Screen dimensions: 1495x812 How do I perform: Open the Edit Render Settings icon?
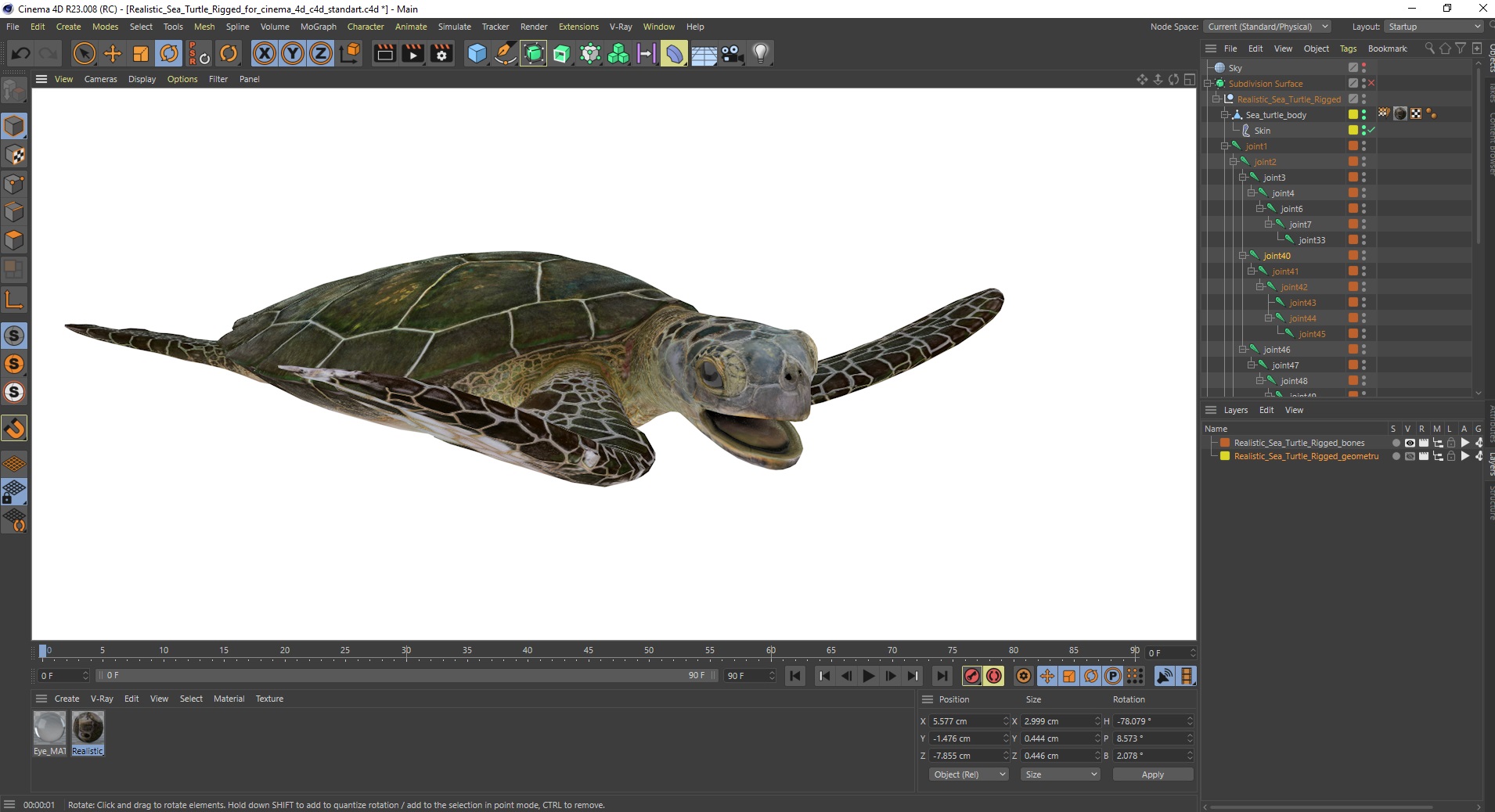click(x=441, y=53)
